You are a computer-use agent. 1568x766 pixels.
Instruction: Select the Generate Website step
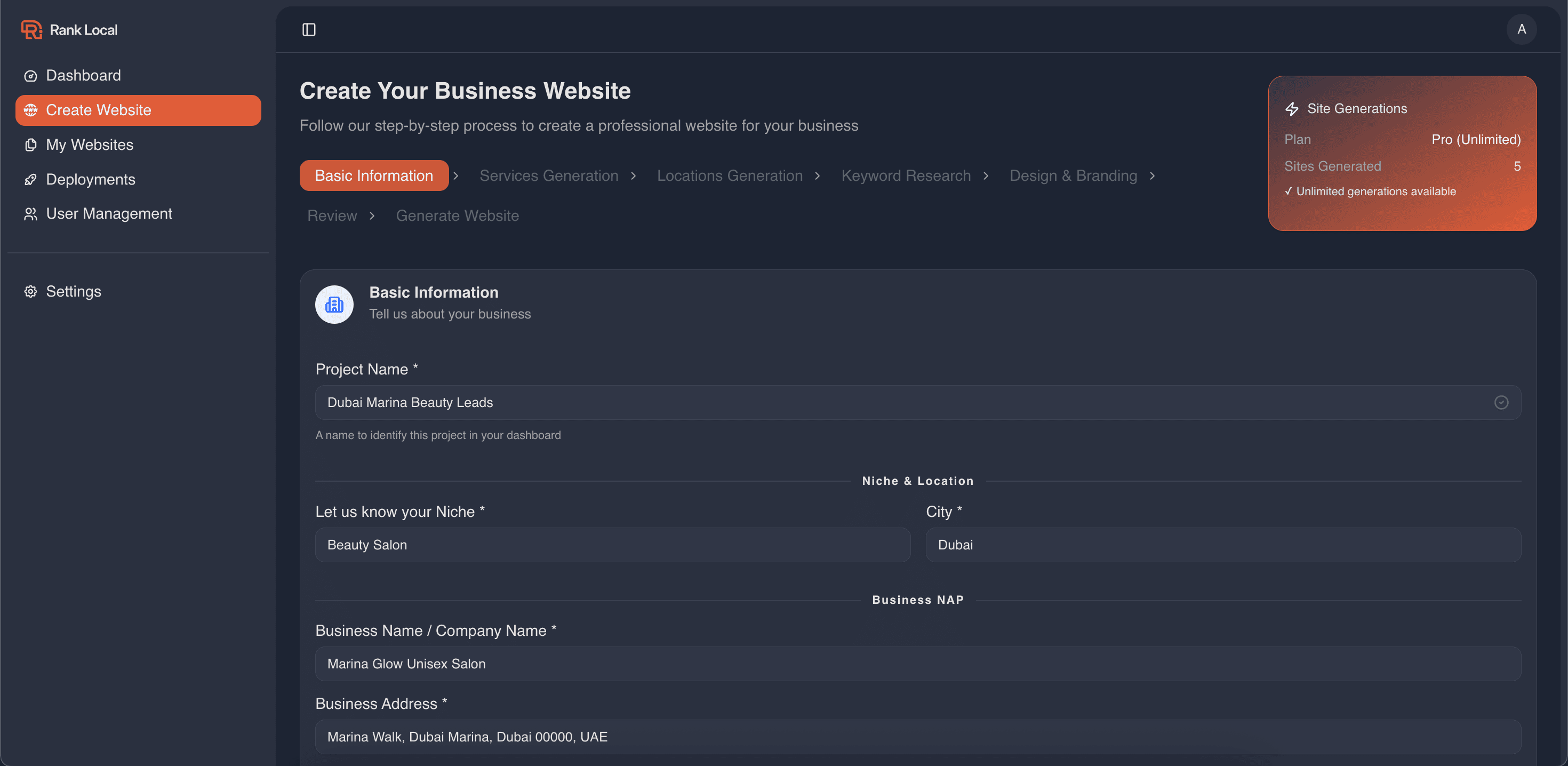coord(457,216)
